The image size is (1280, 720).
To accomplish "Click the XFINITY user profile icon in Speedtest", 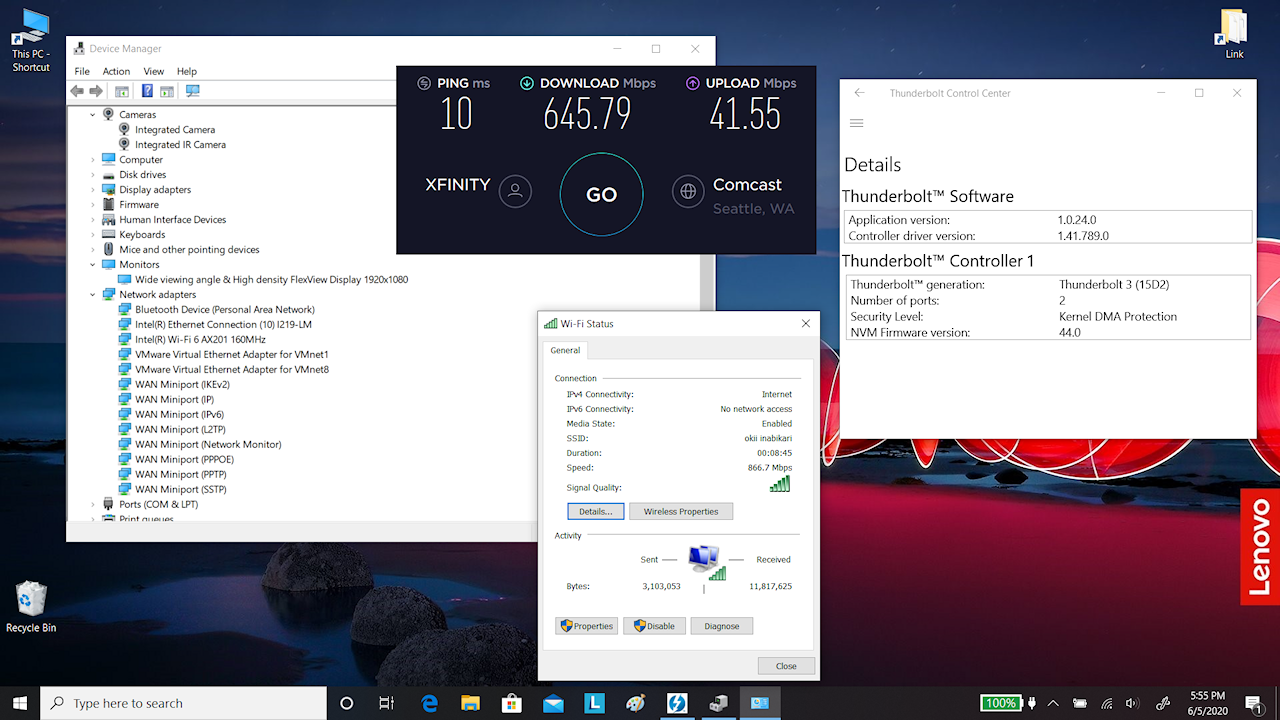I will pos(516,191).
